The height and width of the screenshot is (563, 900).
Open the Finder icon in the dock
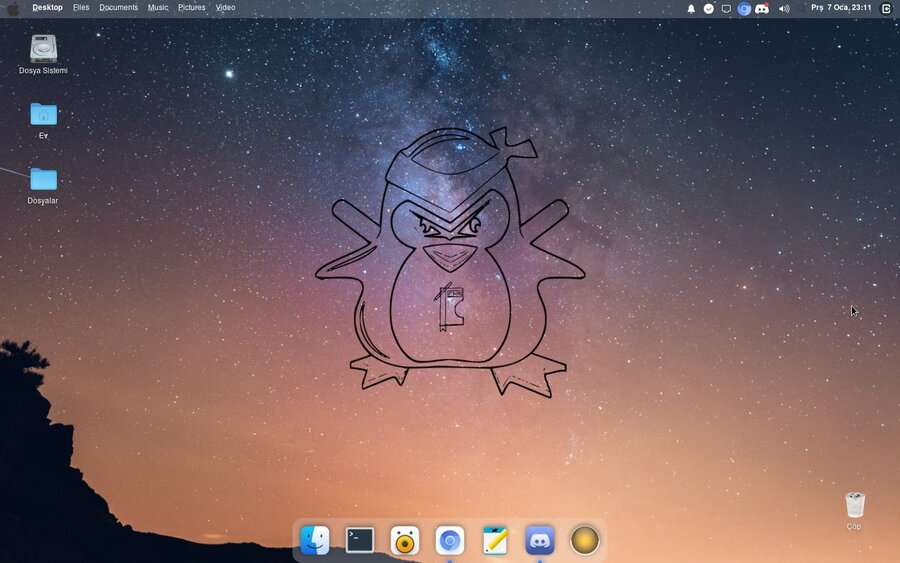pyautogui.click(x=315, y=540)
